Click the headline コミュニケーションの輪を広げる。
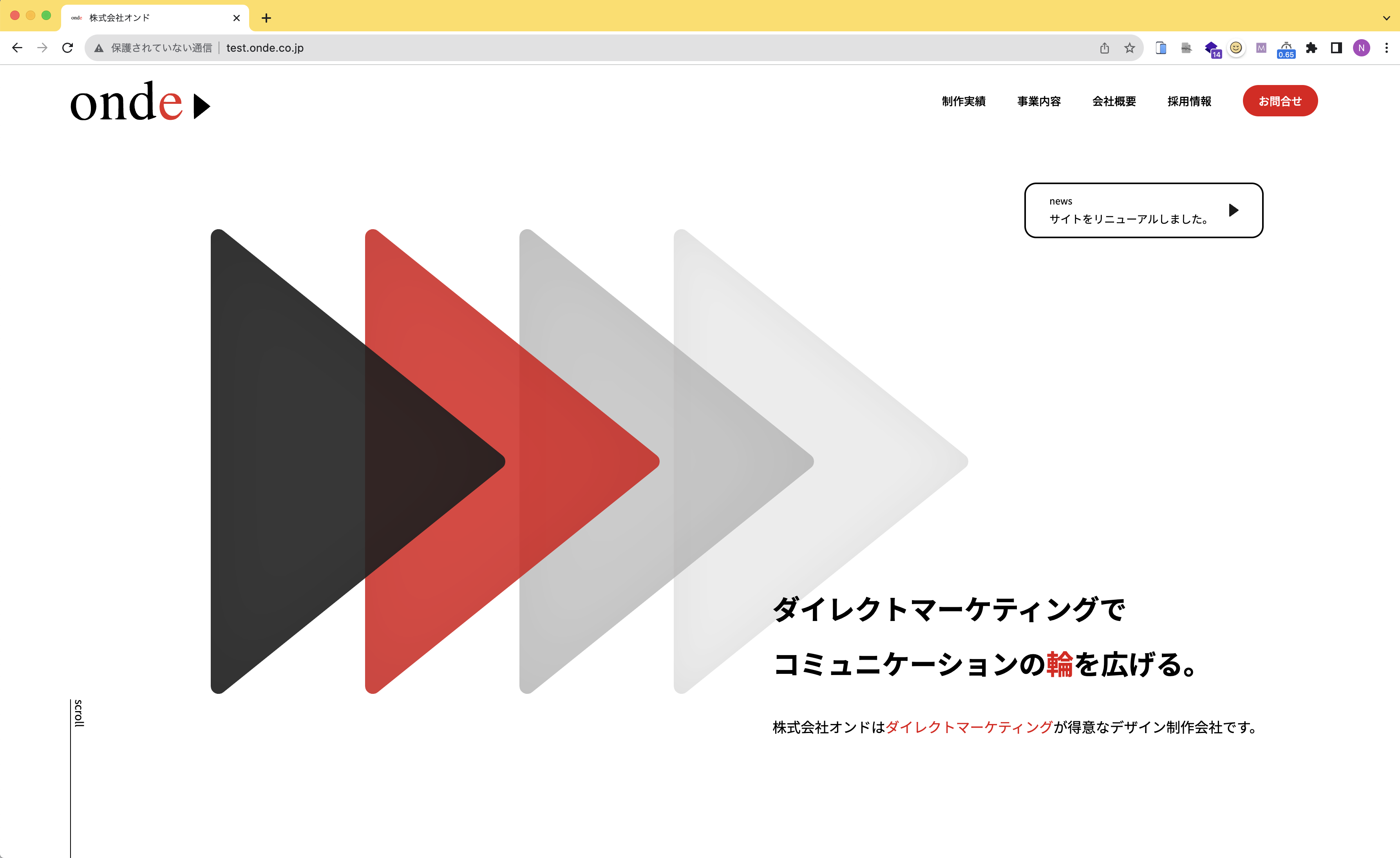This screenshot has width=1400, height=858. (x=986, y=664)
